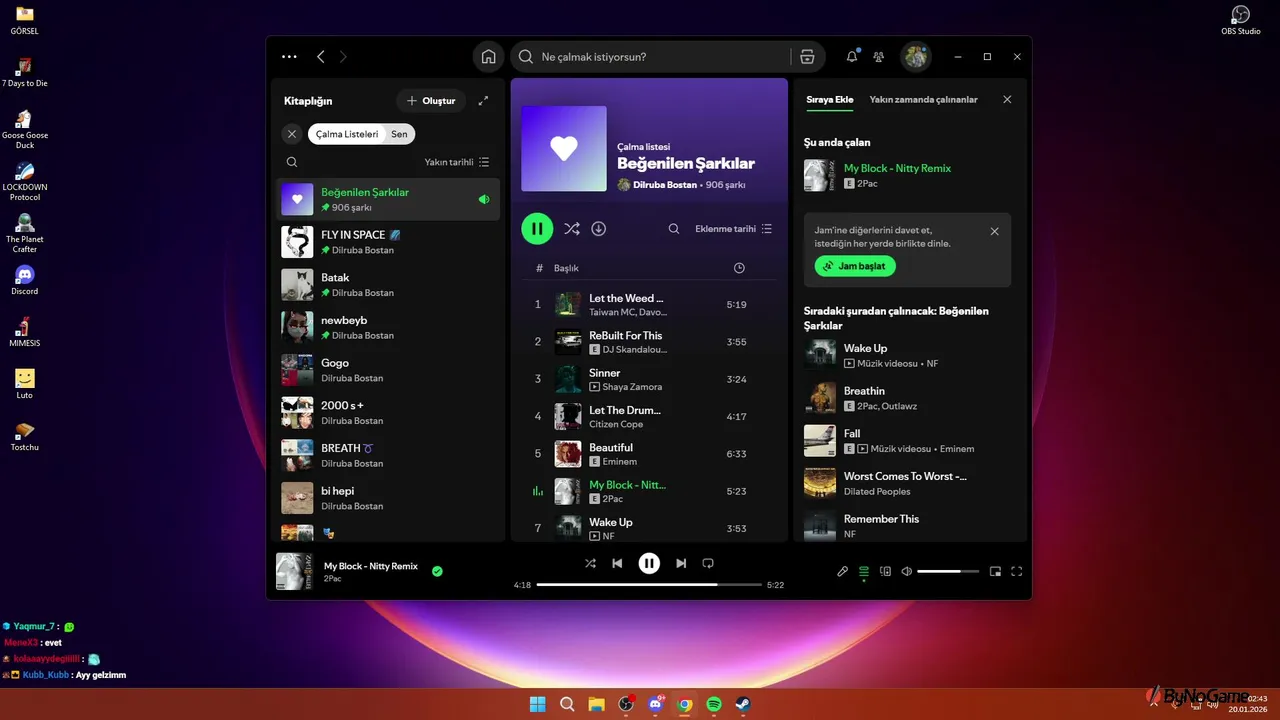Toggle repeat mode
1280x720 pixels.
tap(708, 563)
